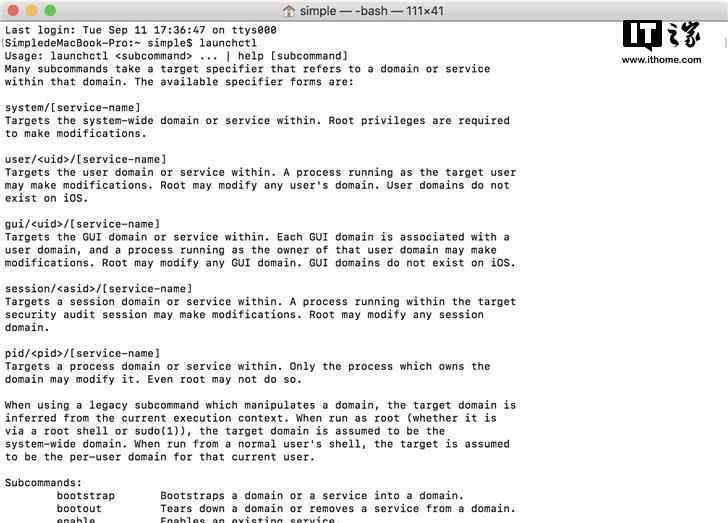Click the 'domain may modify it' line
Screen dimensions: 728x523
tap(153, 379)
